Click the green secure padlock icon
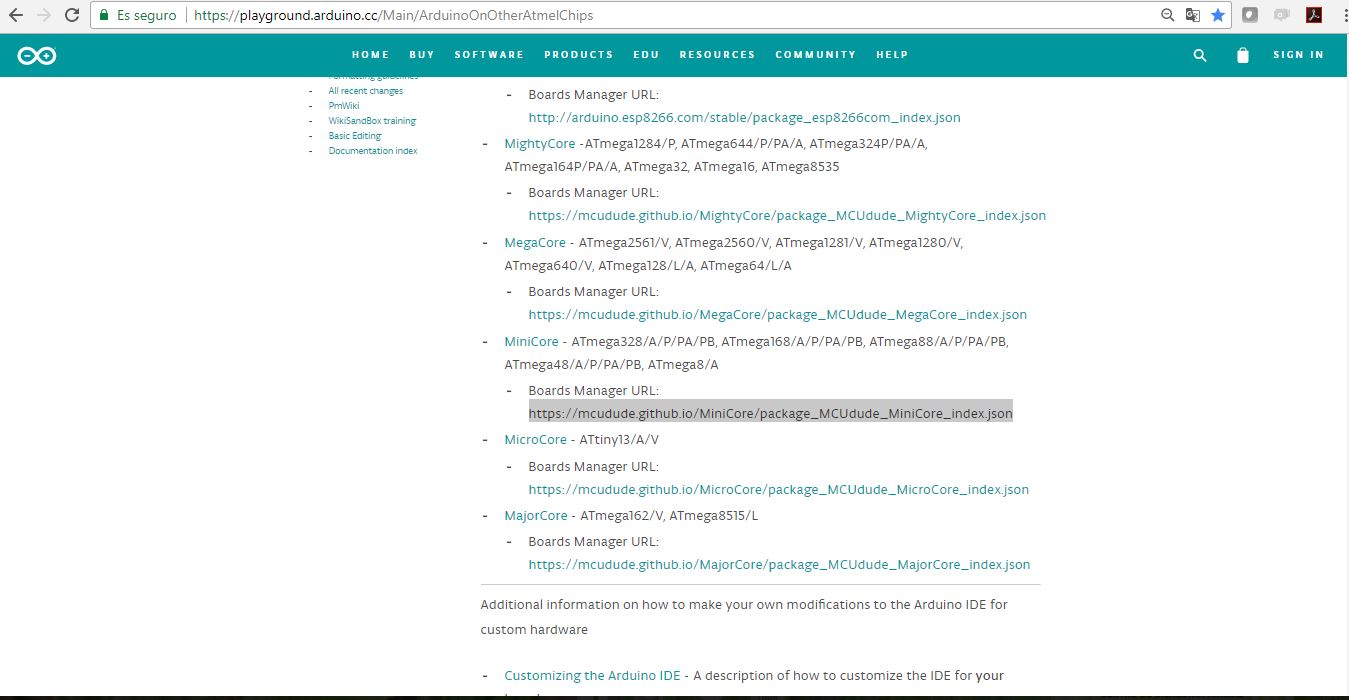Screen dimensions: 1349x700 pos(104,15)
